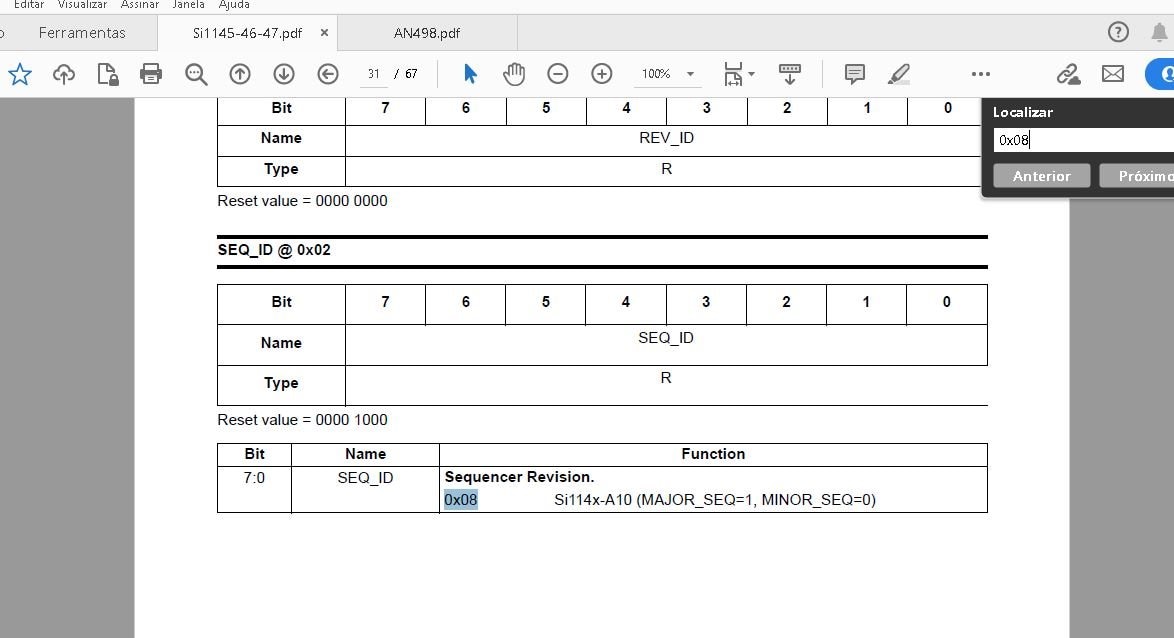1174x638 pixels.
Task: Open the more tools ellipsis menu
Action: coord(981,73)
